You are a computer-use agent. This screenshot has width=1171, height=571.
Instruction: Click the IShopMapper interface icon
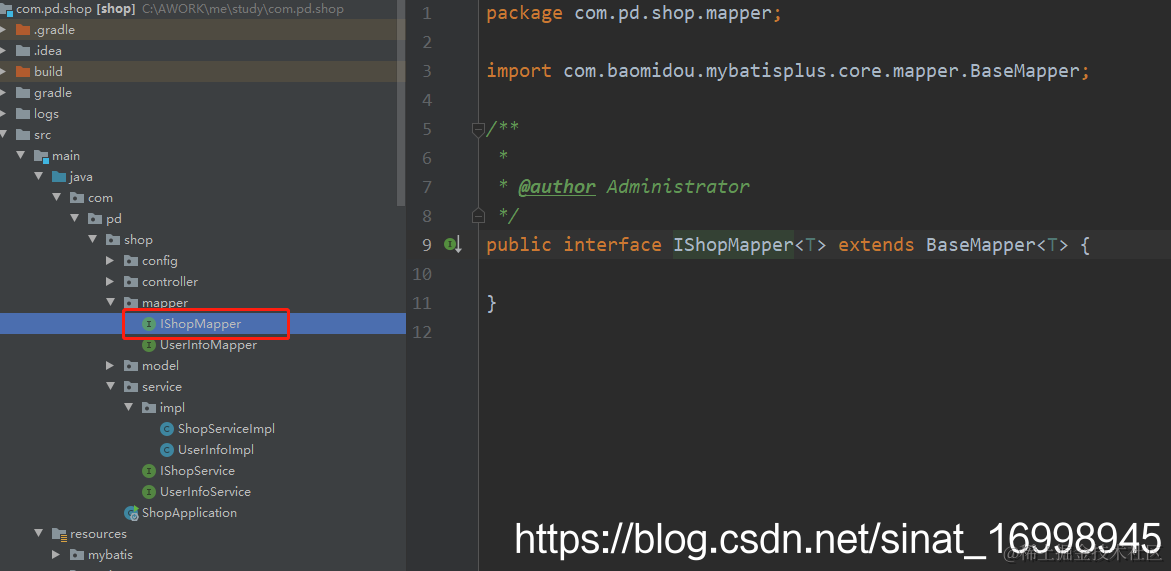pos(149,324)
